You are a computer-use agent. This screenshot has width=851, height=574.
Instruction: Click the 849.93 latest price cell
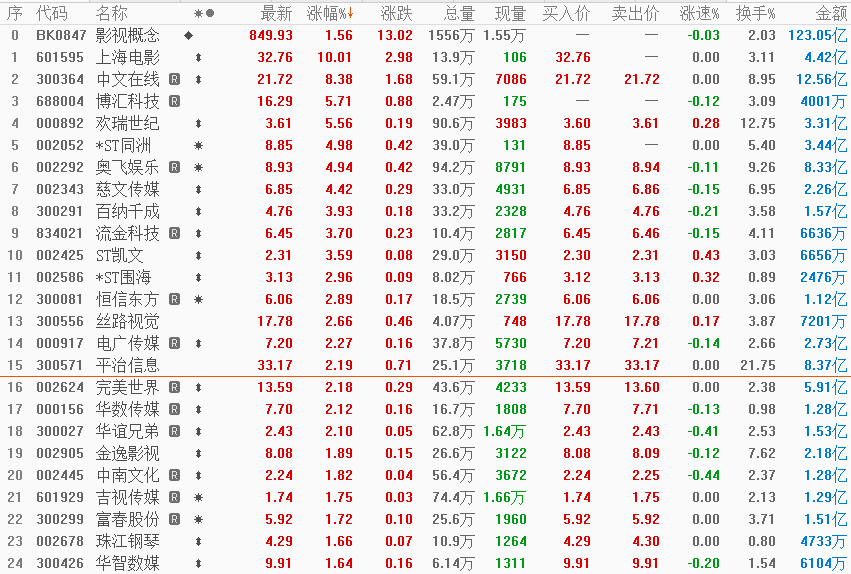point(271,35)
